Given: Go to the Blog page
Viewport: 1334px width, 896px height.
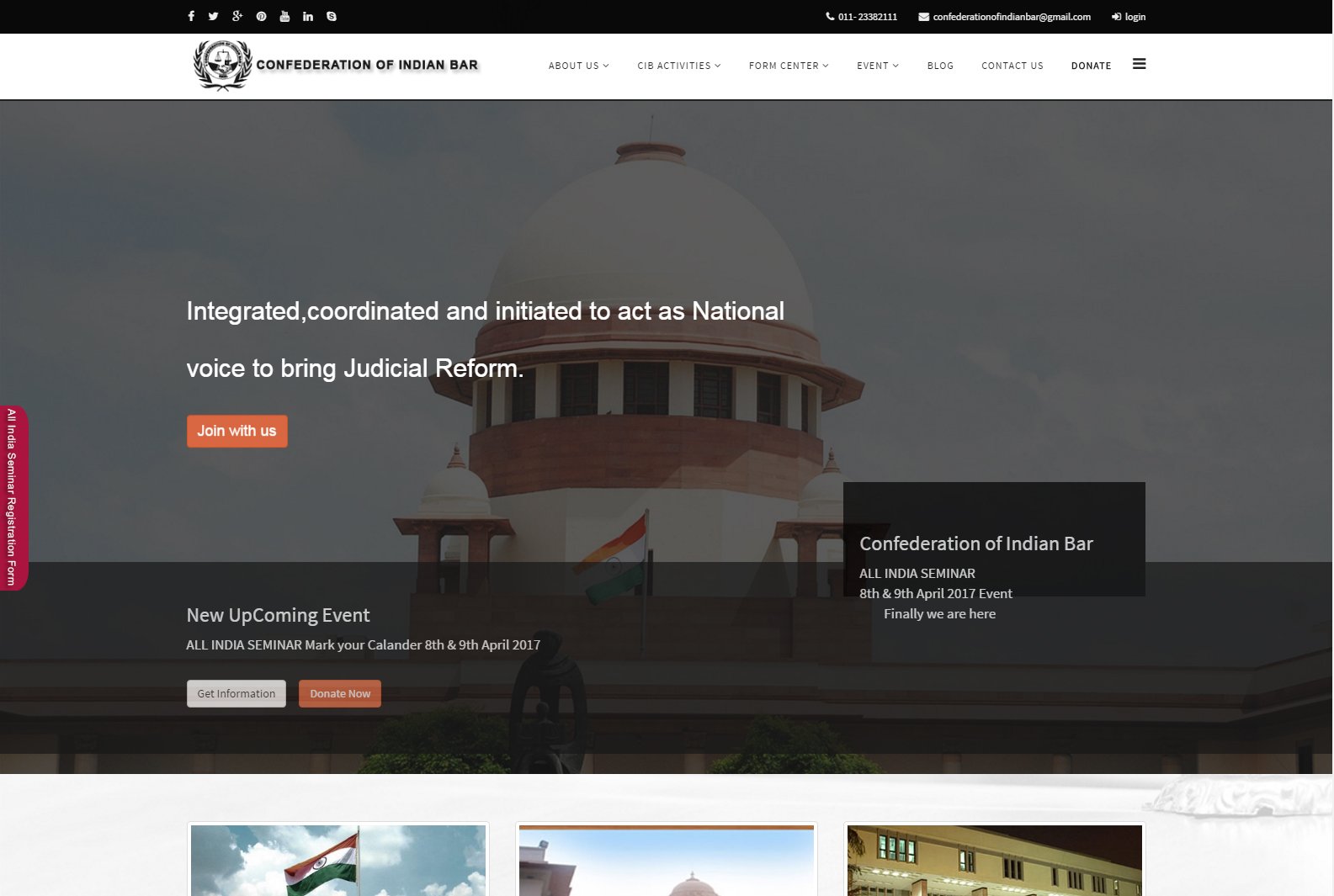Looking at the screenshot, I should pyautogui.click(x=940, y=66).
